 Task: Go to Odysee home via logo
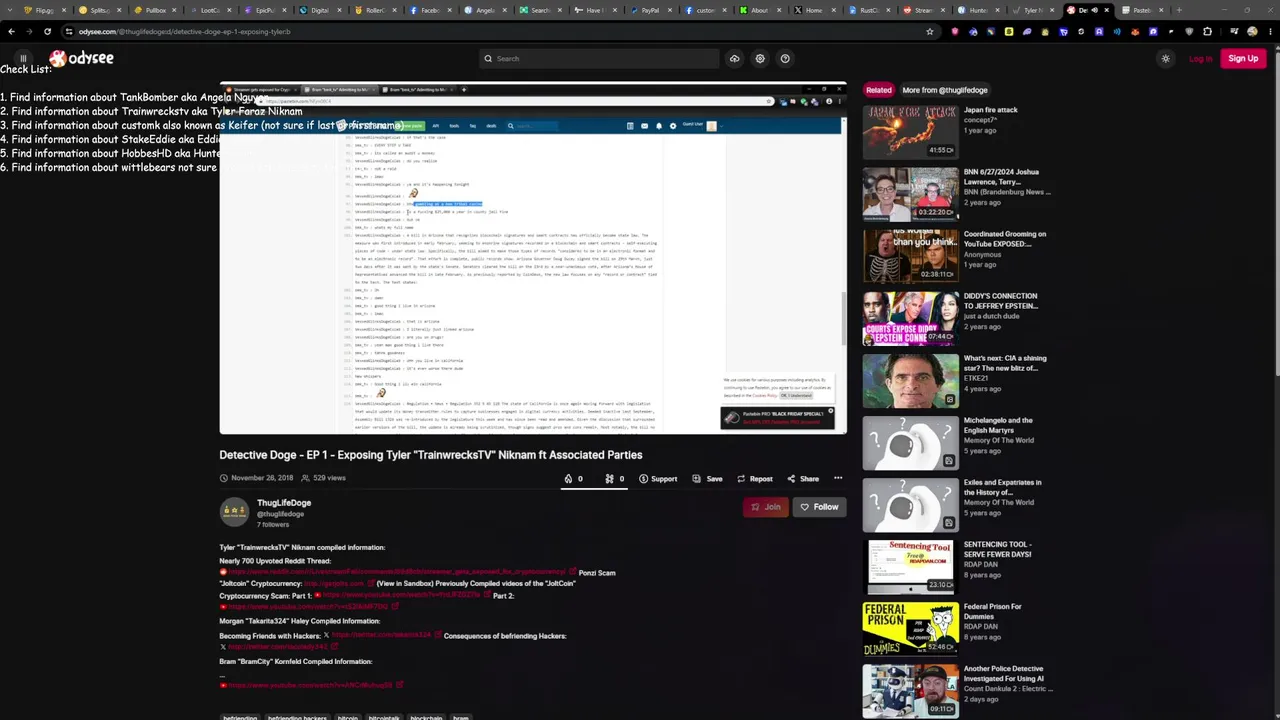tap(82, 59)
